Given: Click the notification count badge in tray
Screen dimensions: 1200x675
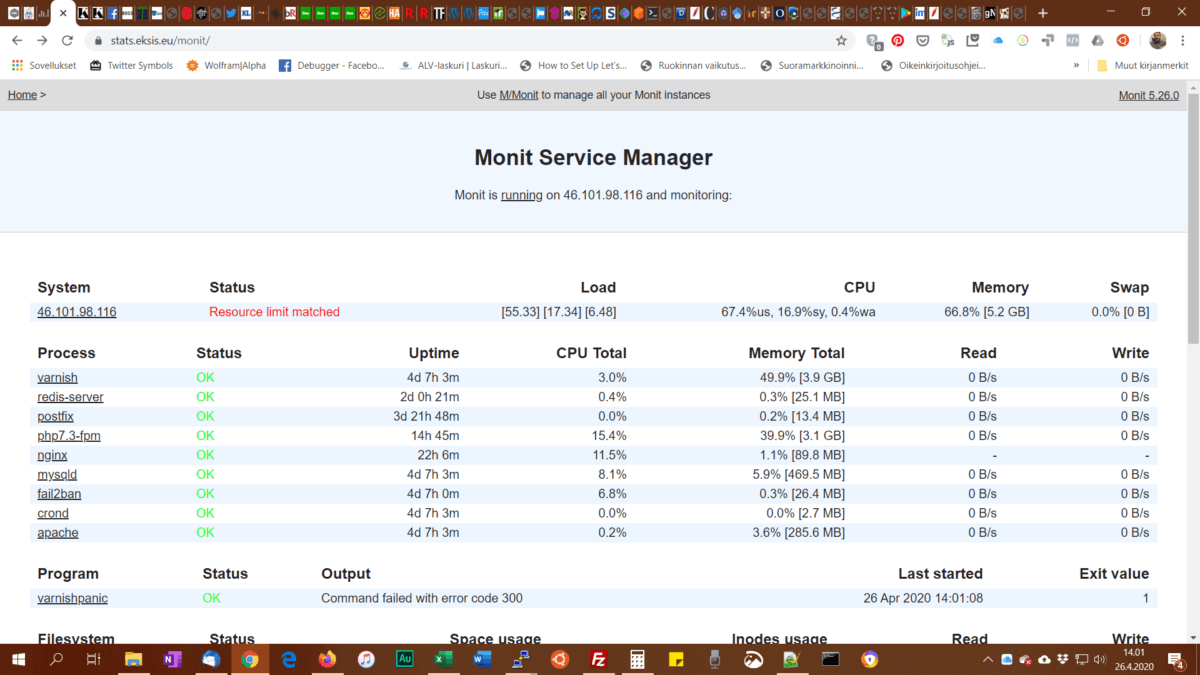Looking at the screenshot, I should pyautogui.click(x=1180, y=665).
